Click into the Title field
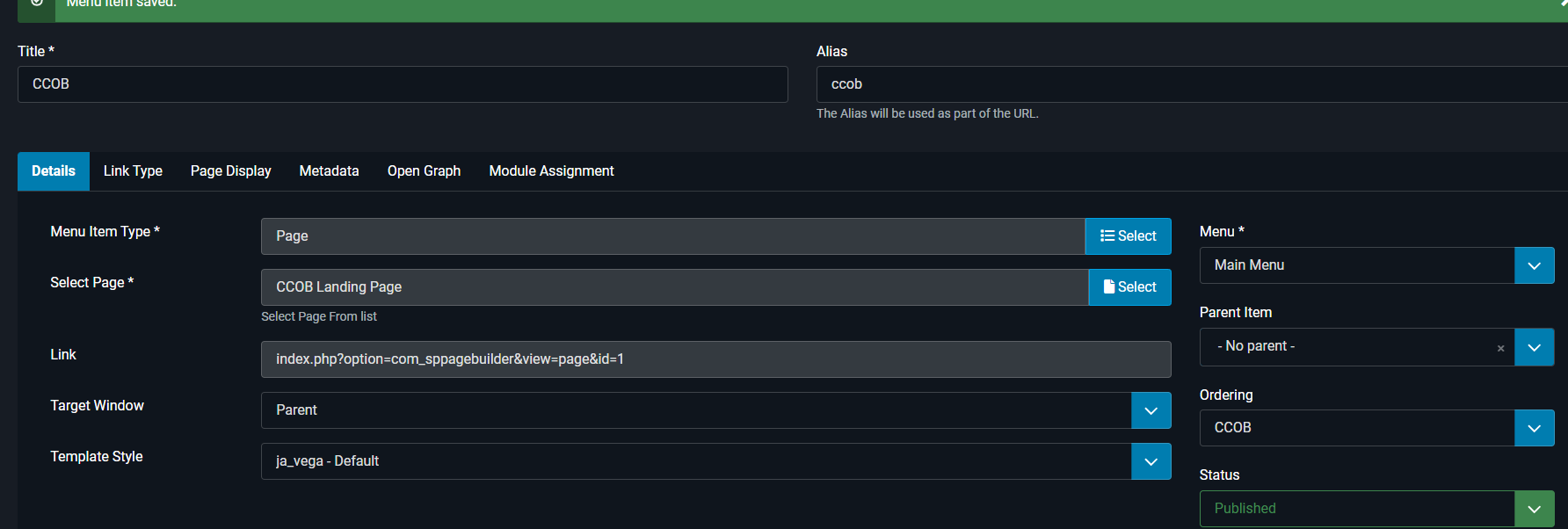 coord(403,84)
